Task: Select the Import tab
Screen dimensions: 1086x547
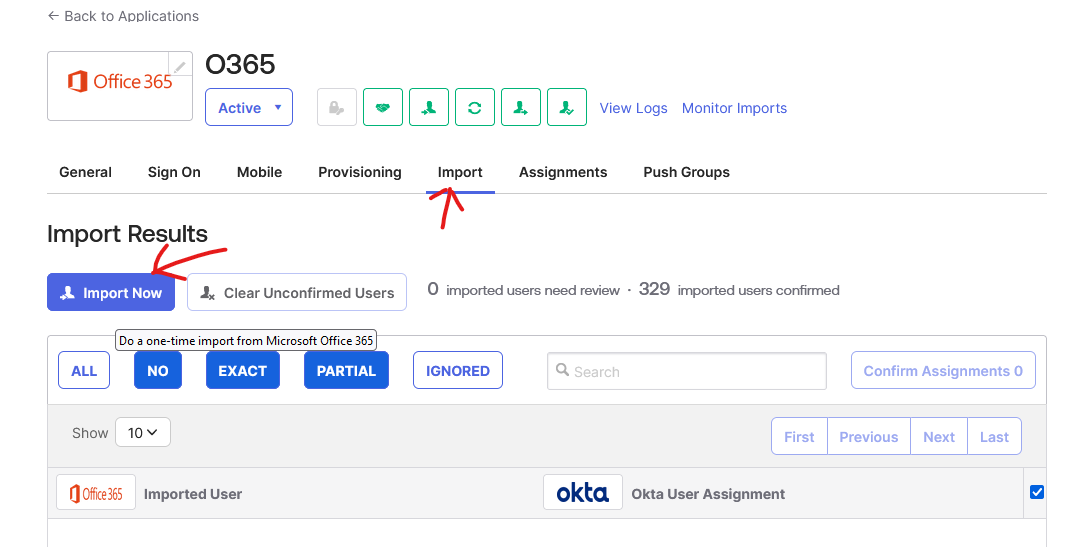Action: (x=460, y=172)
